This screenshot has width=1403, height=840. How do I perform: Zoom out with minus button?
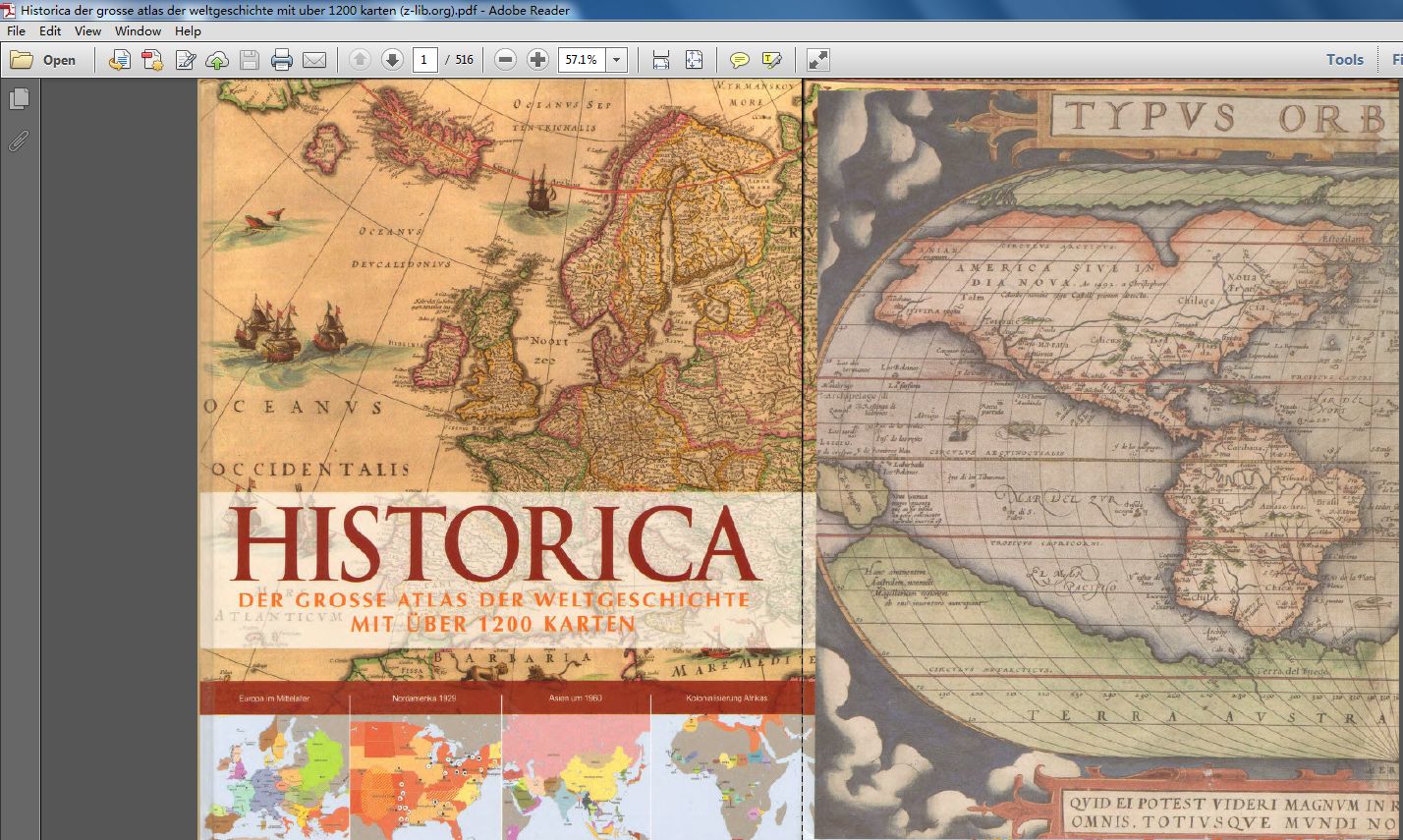[x=505, y=60]
